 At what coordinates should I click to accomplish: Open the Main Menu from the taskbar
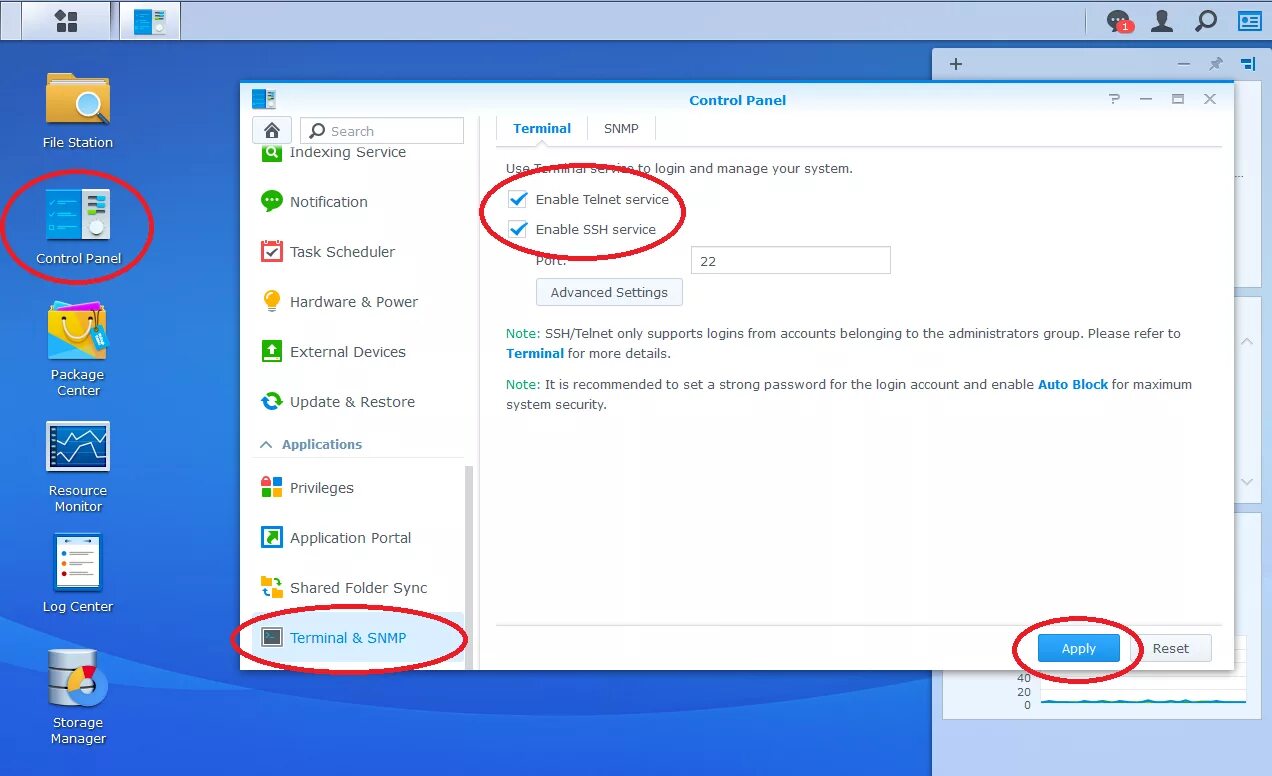click(65, 20)
